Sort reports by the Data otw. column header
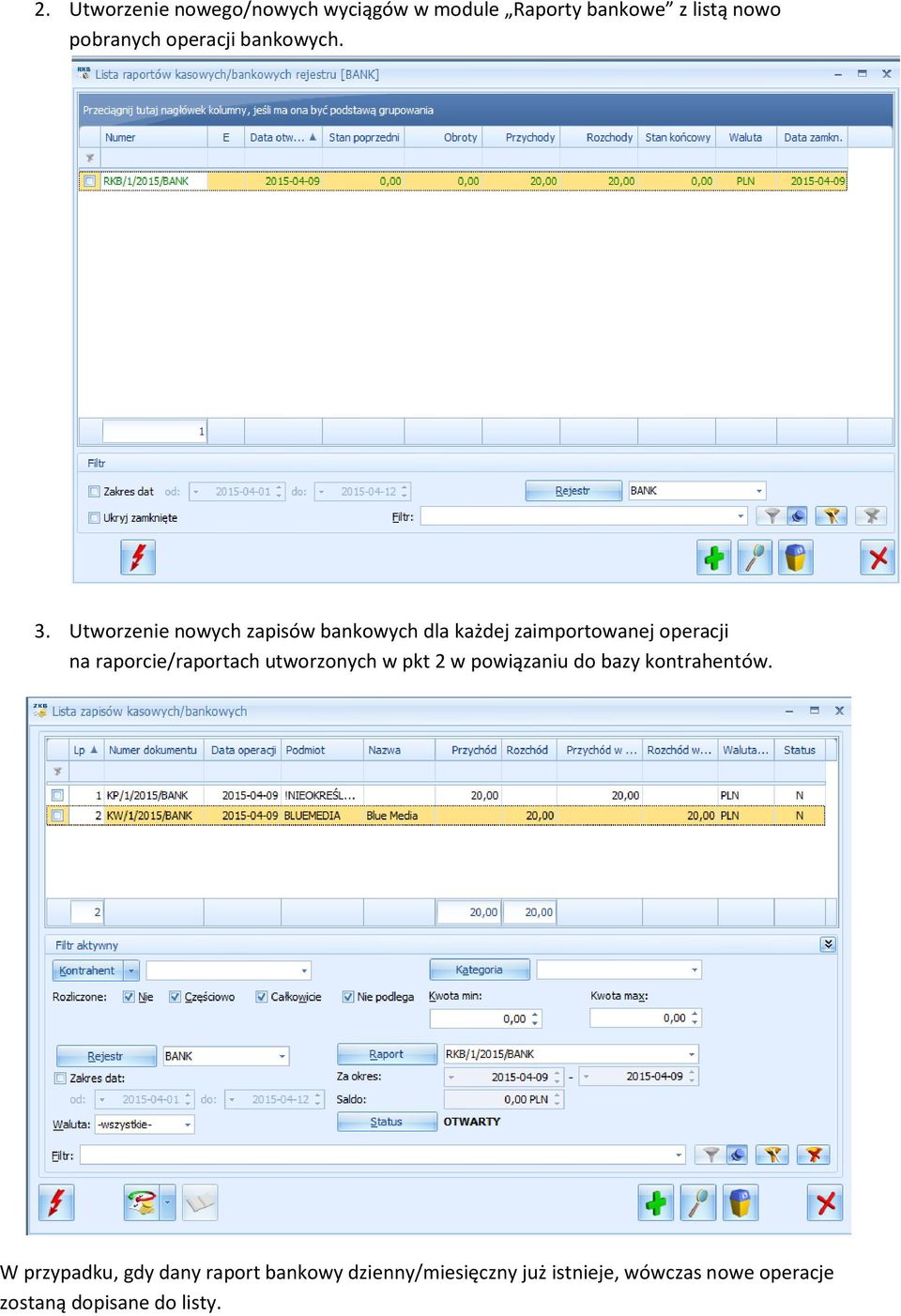This screenshot has height=1316, width=901. (283, 137)
